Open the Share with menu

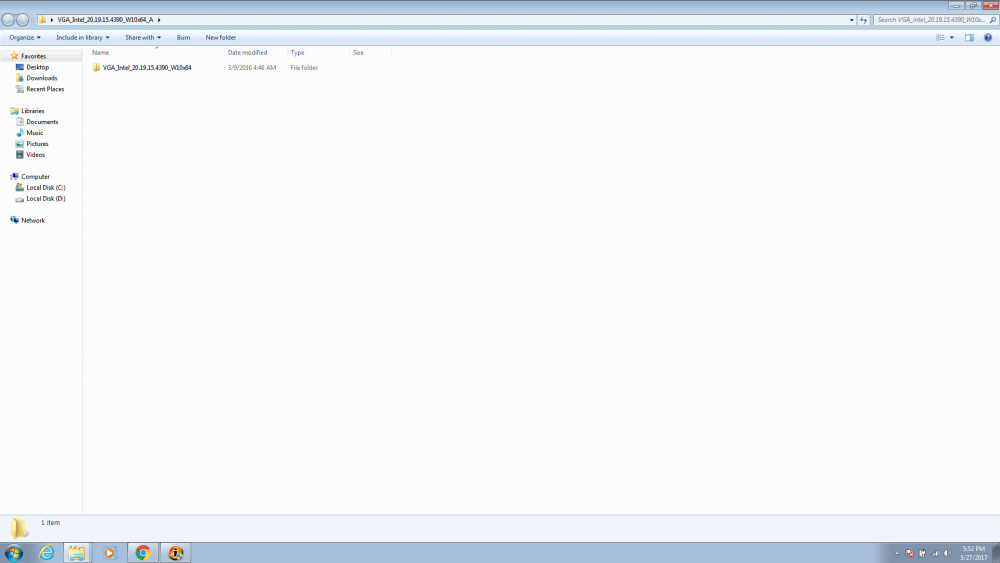[143, 38]
